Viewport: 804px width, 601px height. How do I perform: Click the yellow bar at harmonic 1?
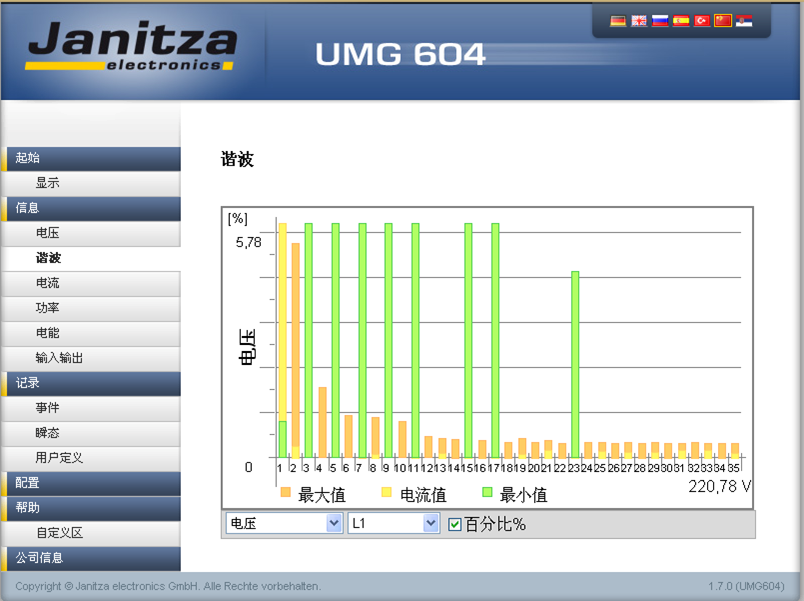pyautogui.click(x=283, y=322)
